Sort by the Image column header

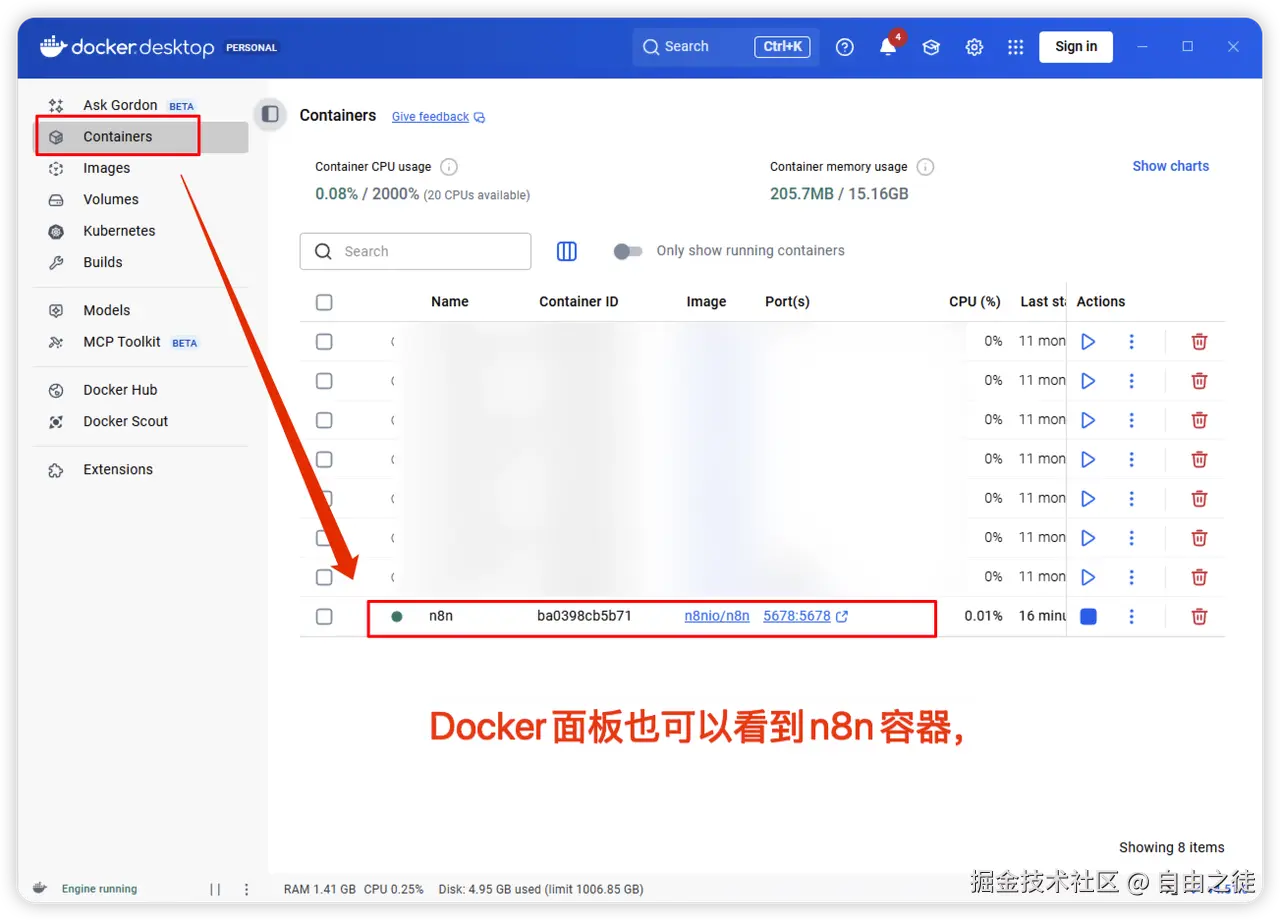[x=706, y=301]
